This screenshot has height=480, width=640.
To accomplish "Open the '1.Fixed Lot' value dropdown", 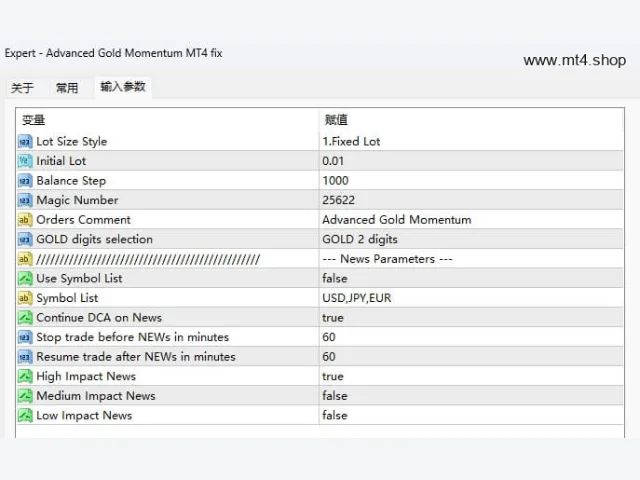I will [x=471, y=142].
